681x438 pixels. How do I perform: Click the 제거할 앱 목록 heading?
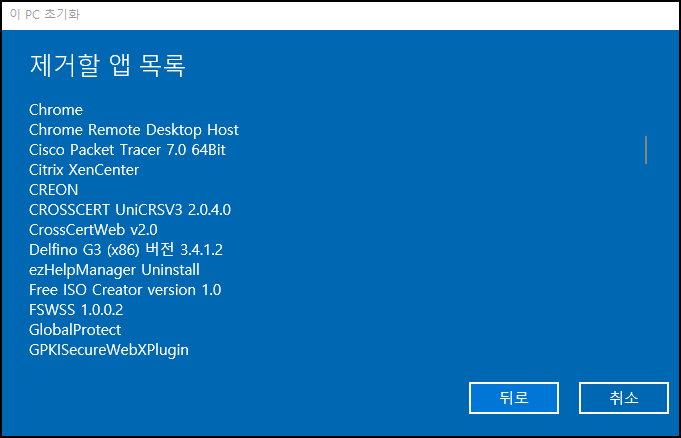107,66
